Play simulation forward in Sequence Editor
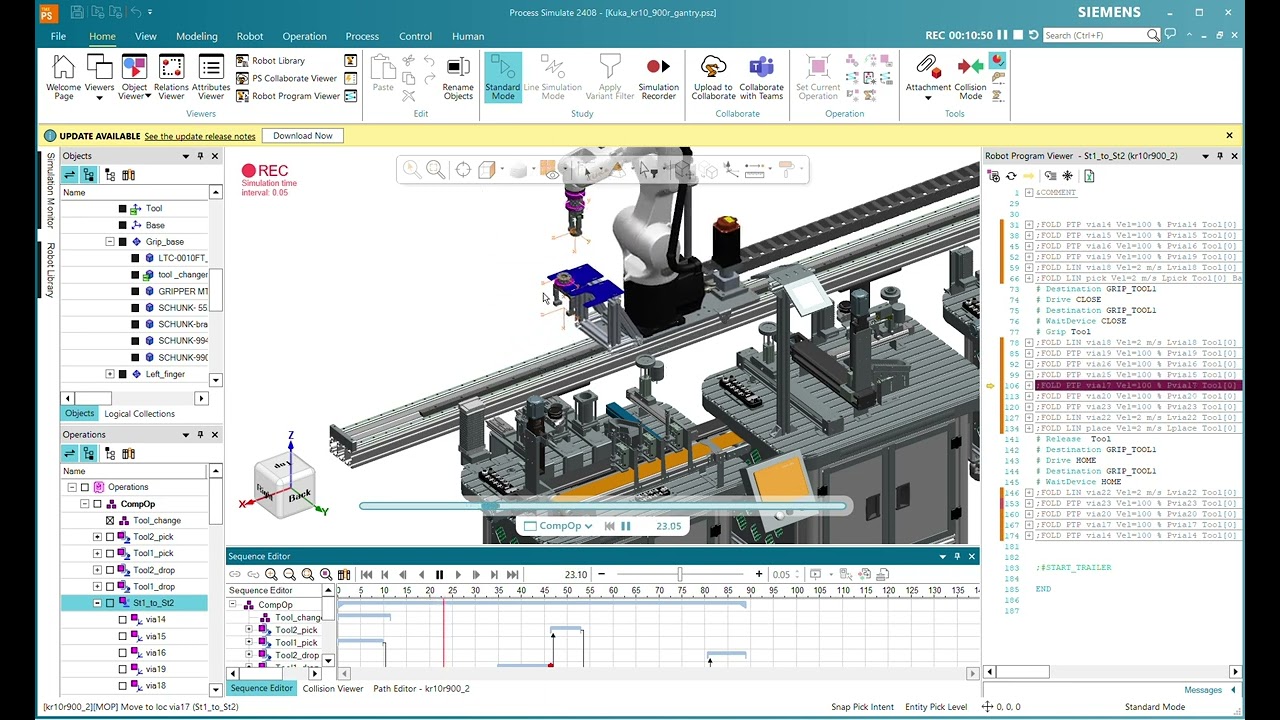Image resolution: width=1280 pixels, height=720 pixels. (x=458, y=575)
